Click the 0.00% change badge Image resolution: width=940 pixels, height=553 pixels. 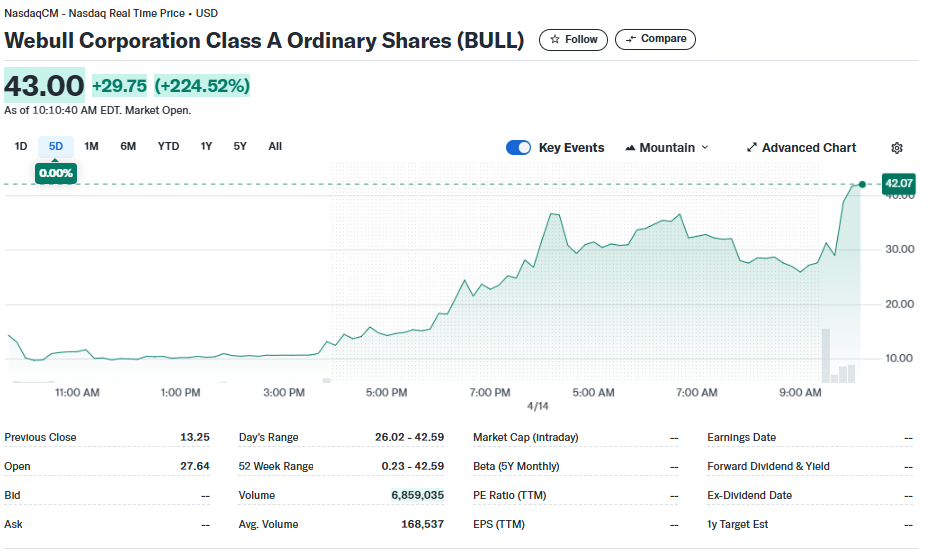tap(56, 173)
